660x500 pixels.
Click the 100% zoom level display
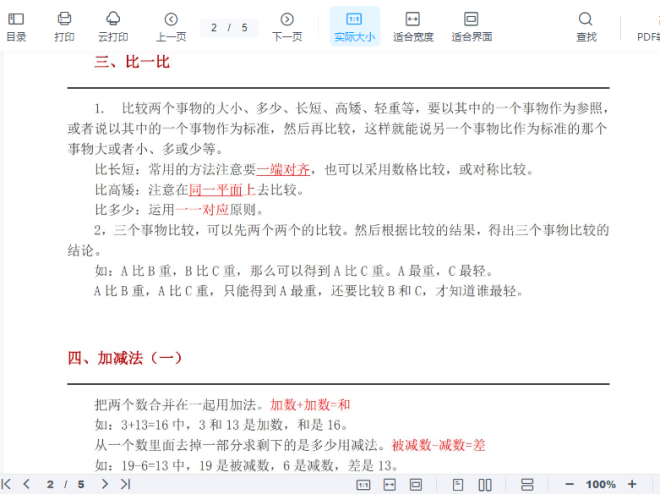(x=600, y=485)
